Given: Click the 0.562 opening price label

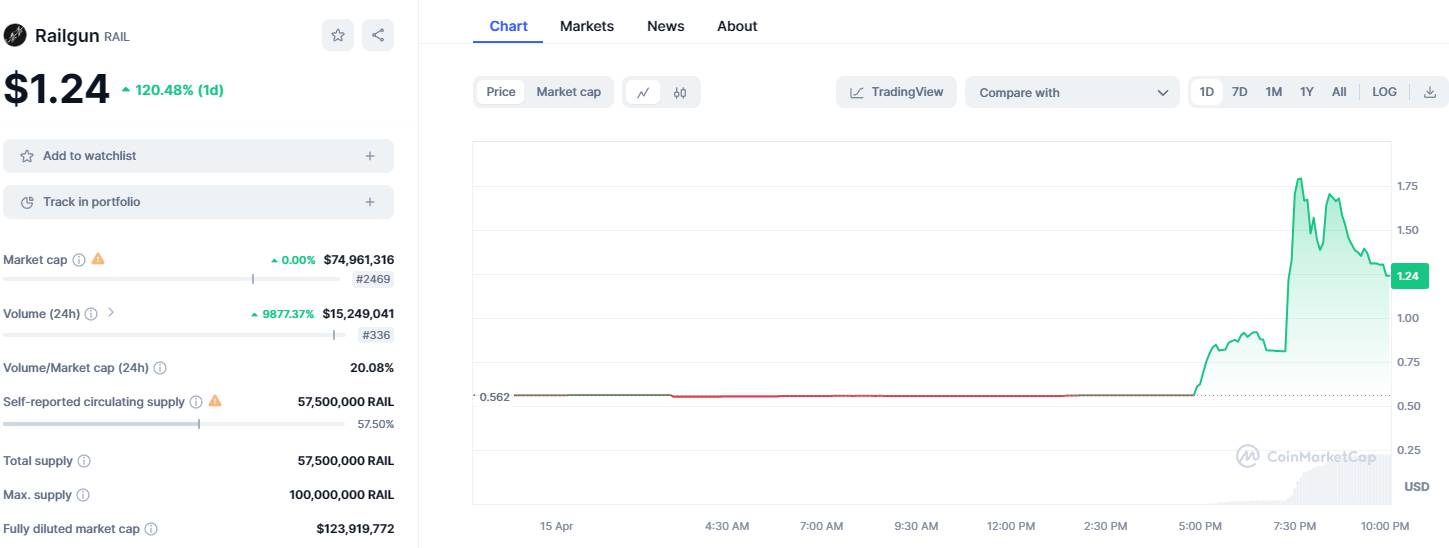Looking at the screenshot, I should click(x=494, y=397).
